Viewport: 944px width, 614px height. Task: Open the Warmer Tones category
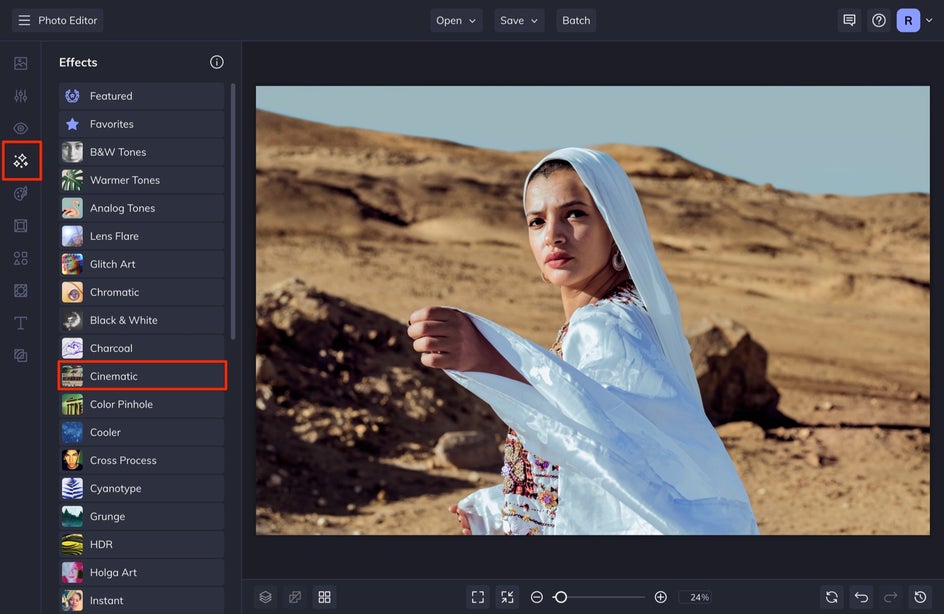(x=141, y=180)
